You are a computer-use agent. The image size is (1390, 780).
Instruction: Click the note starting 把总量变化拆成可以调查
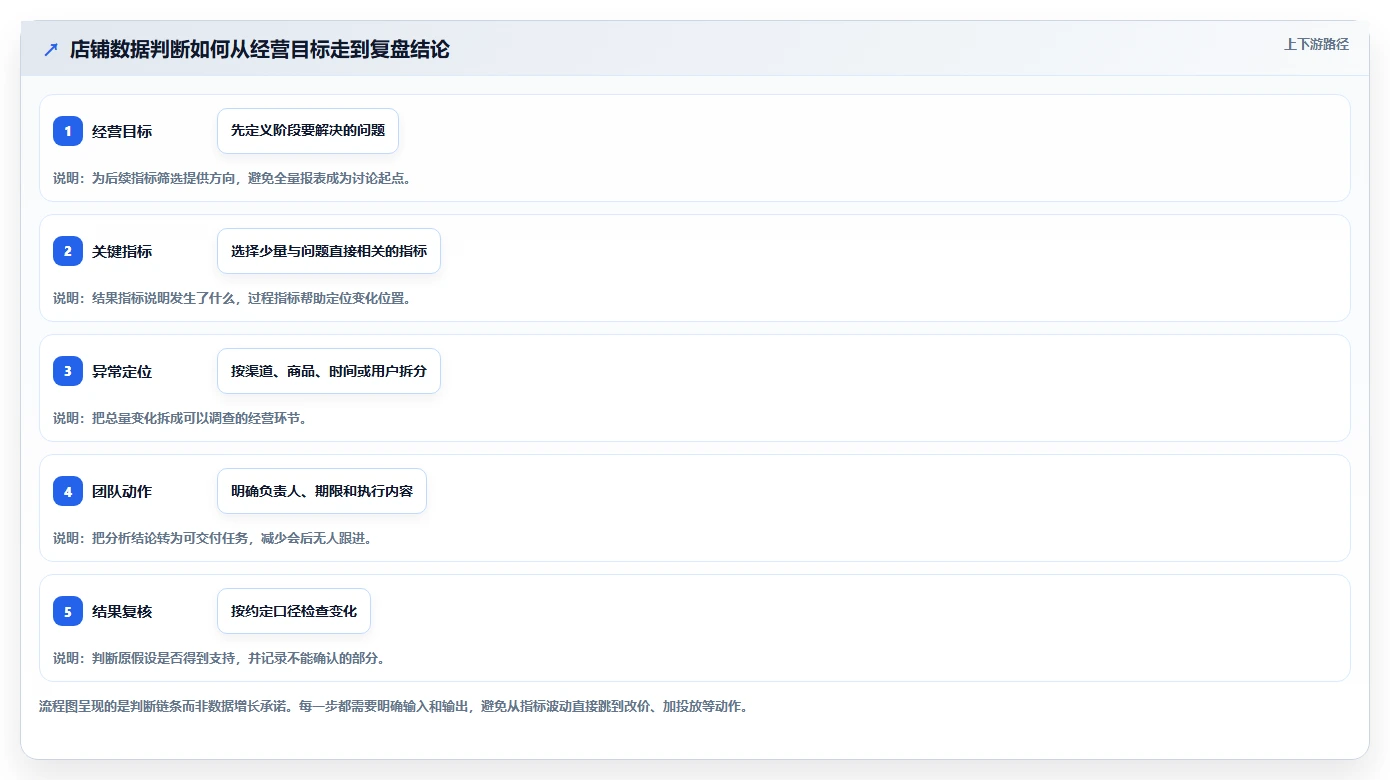click(180, 418)
